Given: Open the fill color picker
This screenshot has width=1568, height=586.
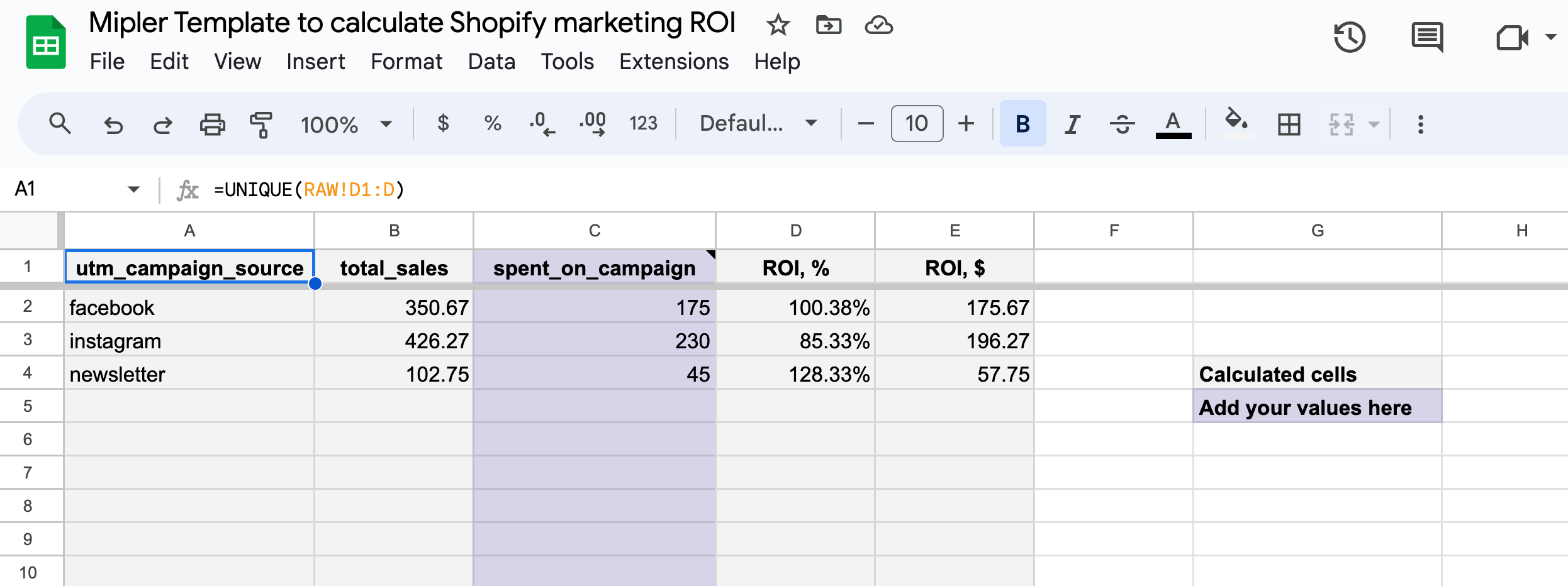Looking at the screenshot, I should pyautogui.click(x=1235, y=123).
